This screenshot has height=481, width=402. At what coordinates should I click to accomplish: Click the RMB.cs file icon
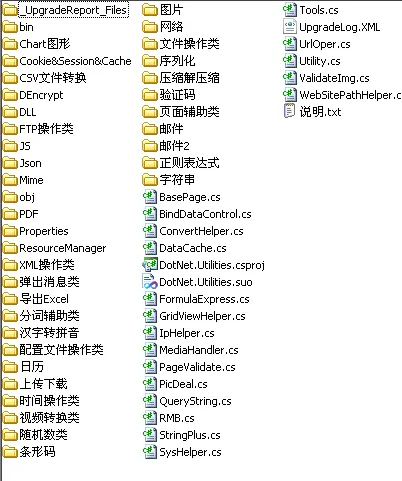150,418
